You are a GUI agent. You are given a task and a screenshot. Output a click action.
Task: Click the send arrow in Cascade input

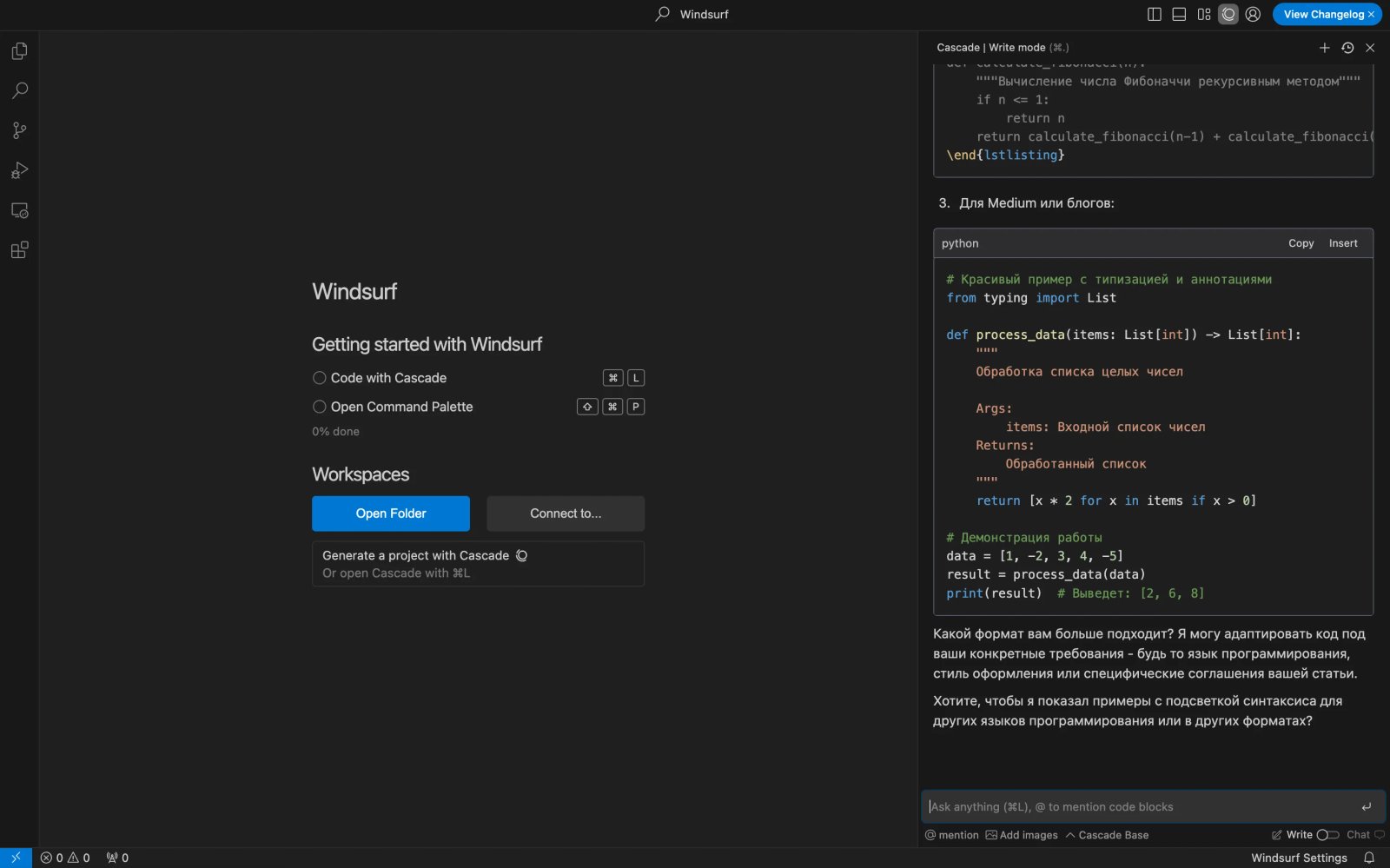coord(1367,807)
